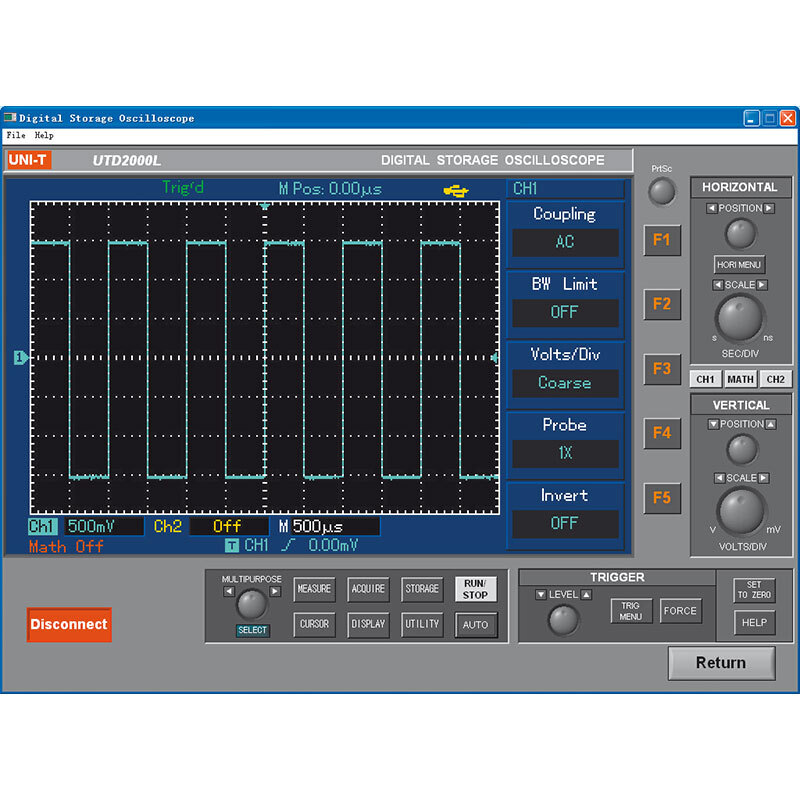Increase horizontal SCALE with right arrow
The height and width of the screenshot is (800, 800).
click(x=762, y=285)
